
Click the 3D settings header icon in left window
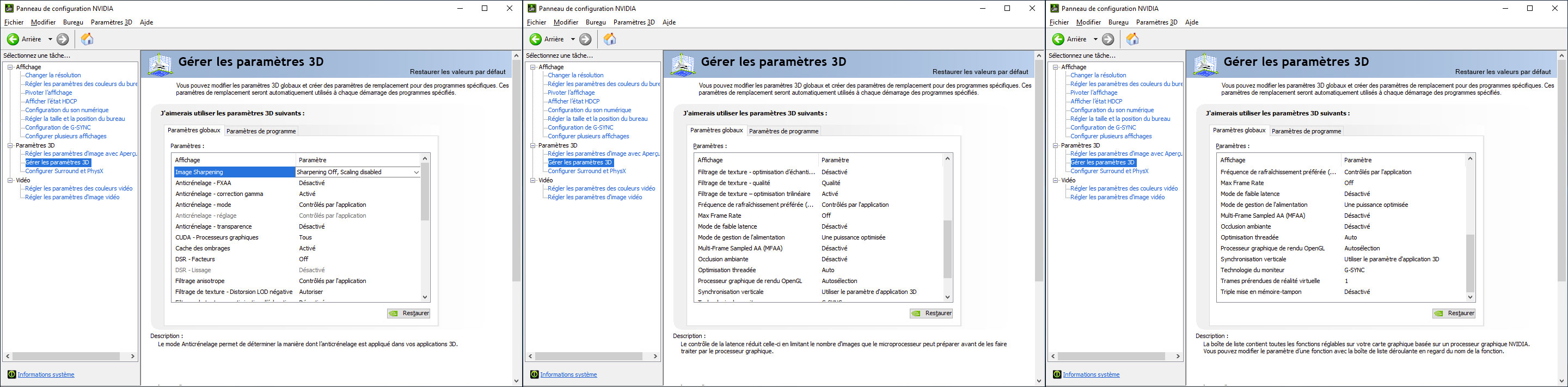[x=160, y=64]
